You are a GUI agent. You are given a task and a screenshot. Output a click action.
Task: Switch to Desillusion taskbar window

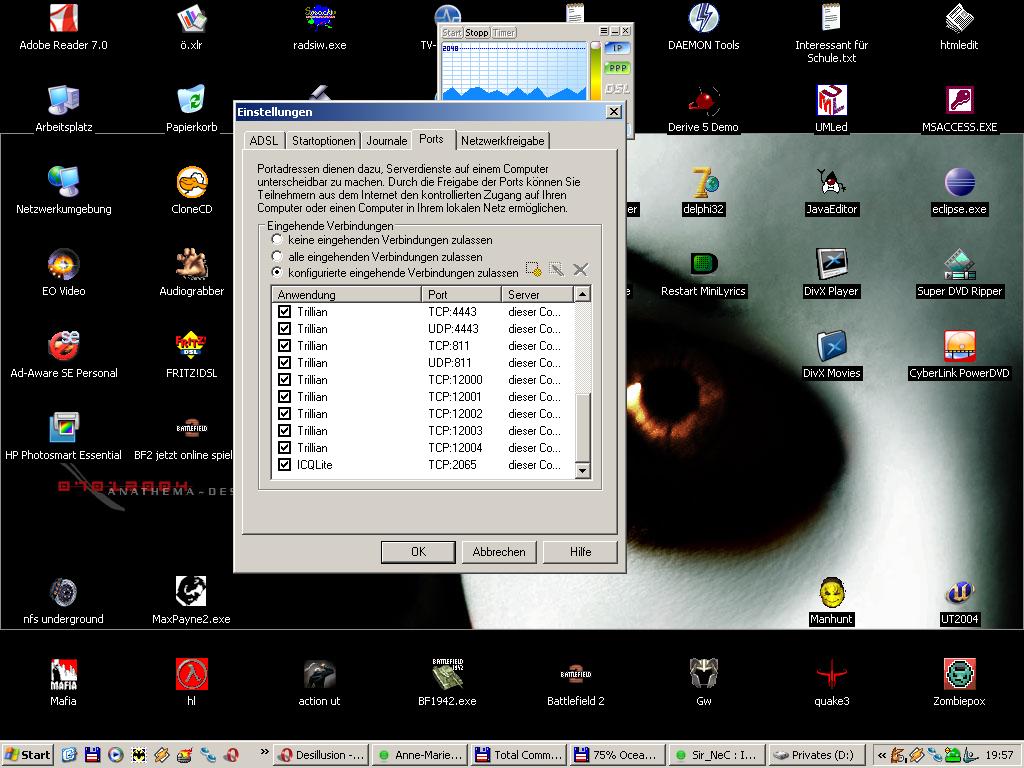coord(321,755)
